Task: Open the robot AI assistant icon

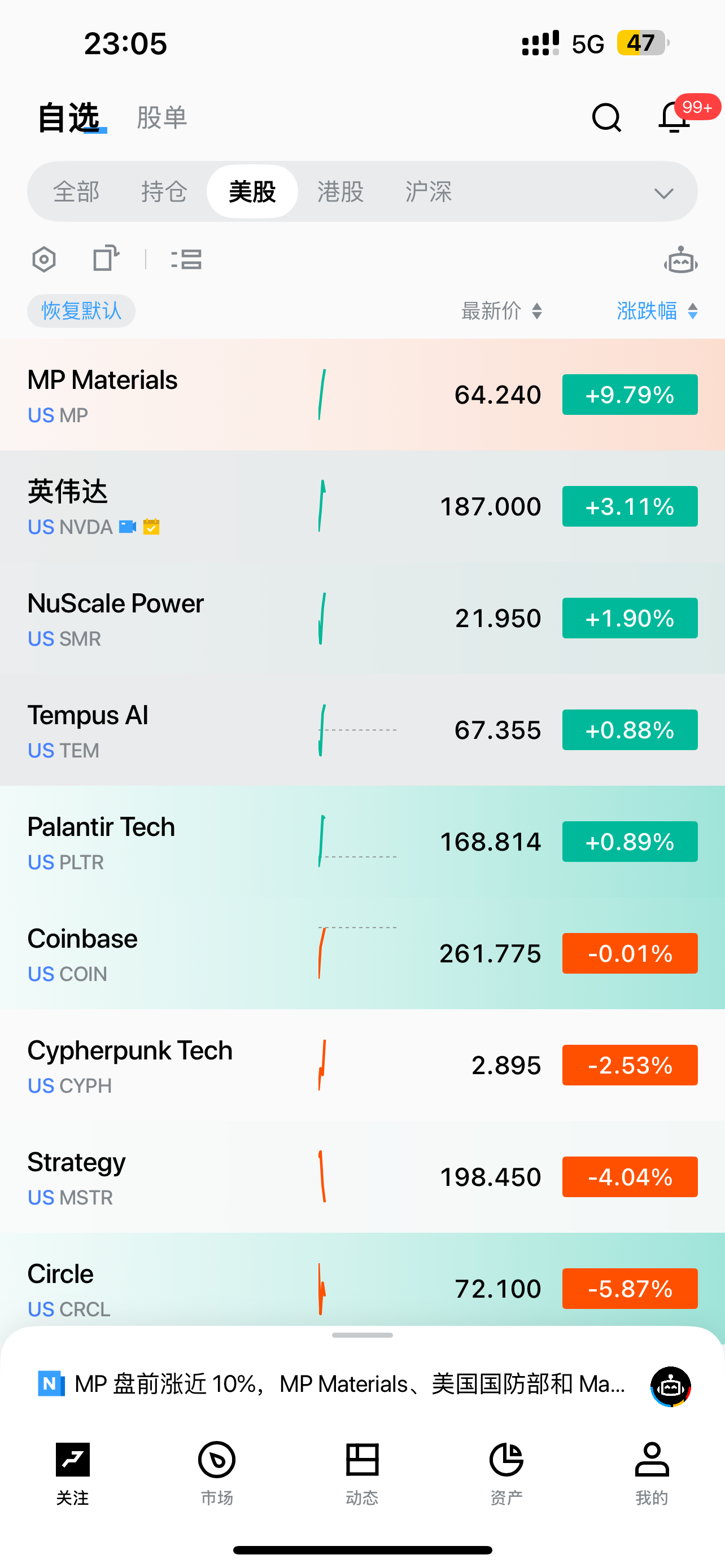Action: coord(680,261)
